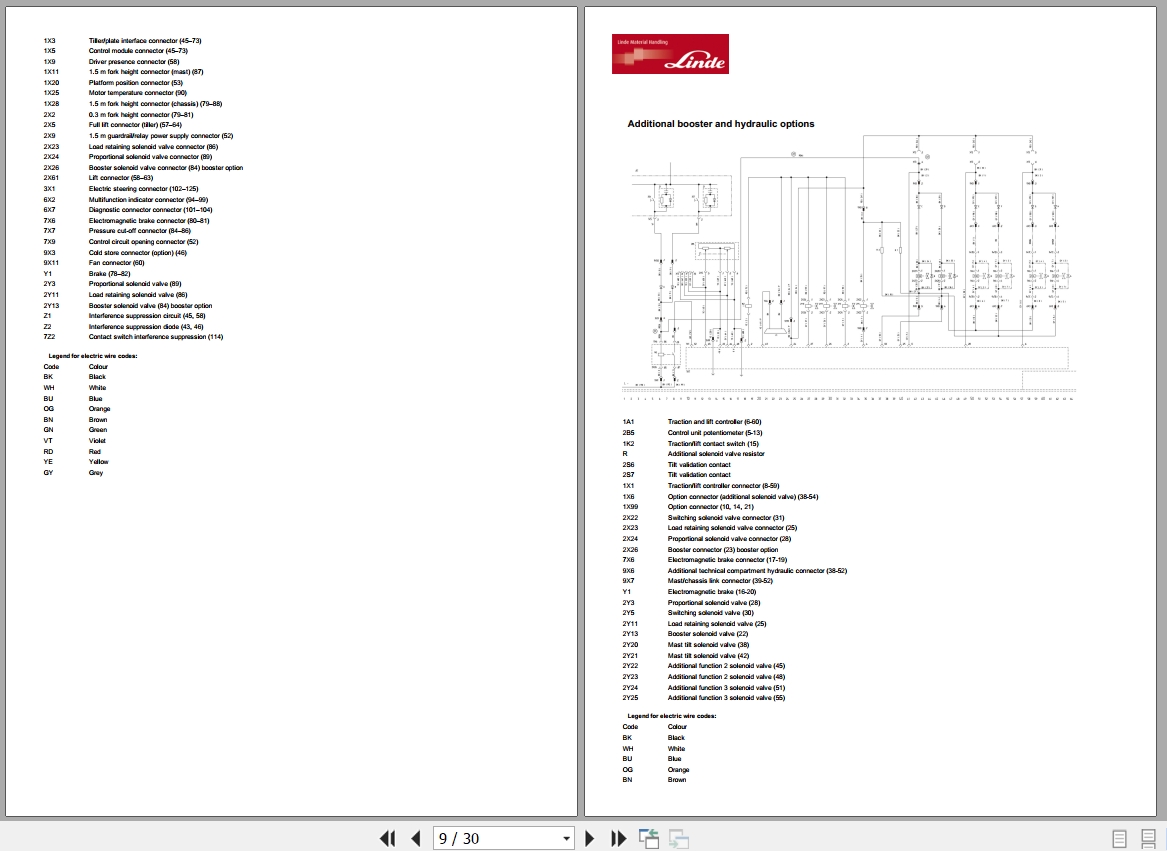Click the greyed-out go-forward view icon
1167x851 pixels.
(678, 838)
